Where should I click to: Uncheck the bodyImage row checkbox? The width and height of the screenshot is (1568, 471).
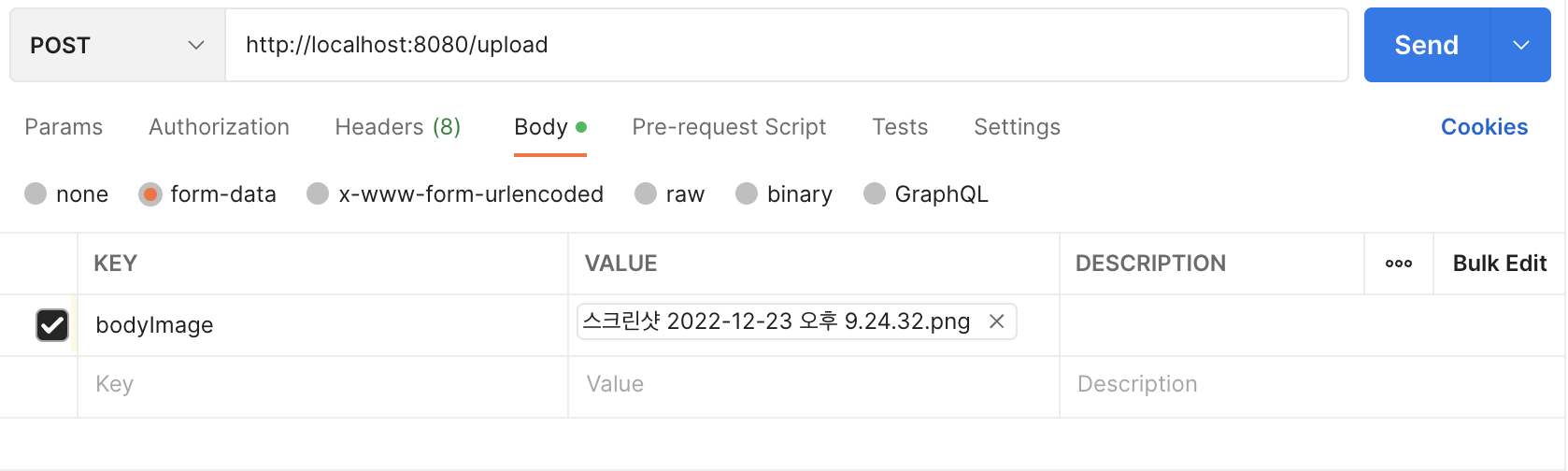(x=52, y=325)
